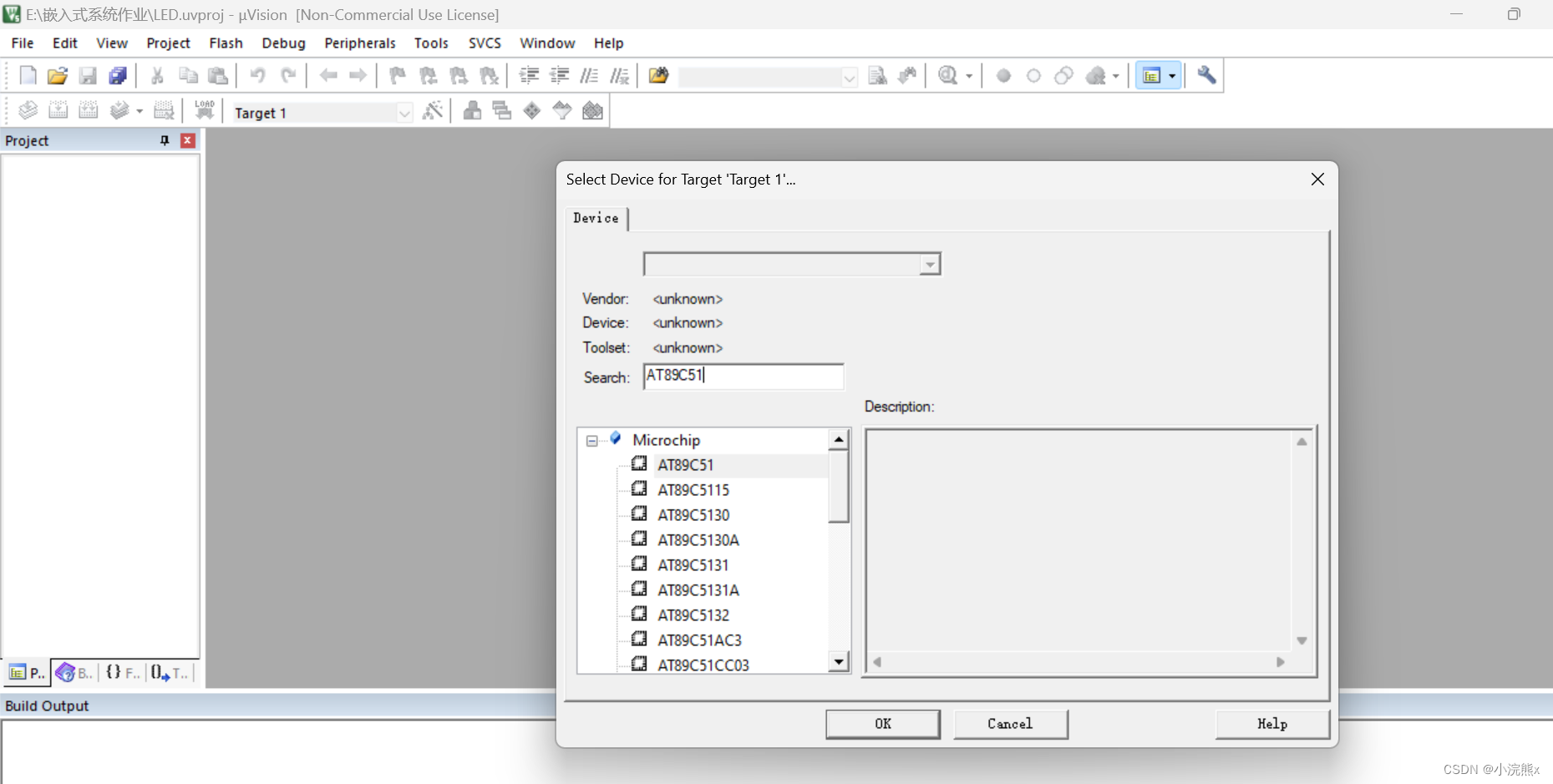
Task: Switch to Books tab at panel bottom
Action: tap(74, 672)
